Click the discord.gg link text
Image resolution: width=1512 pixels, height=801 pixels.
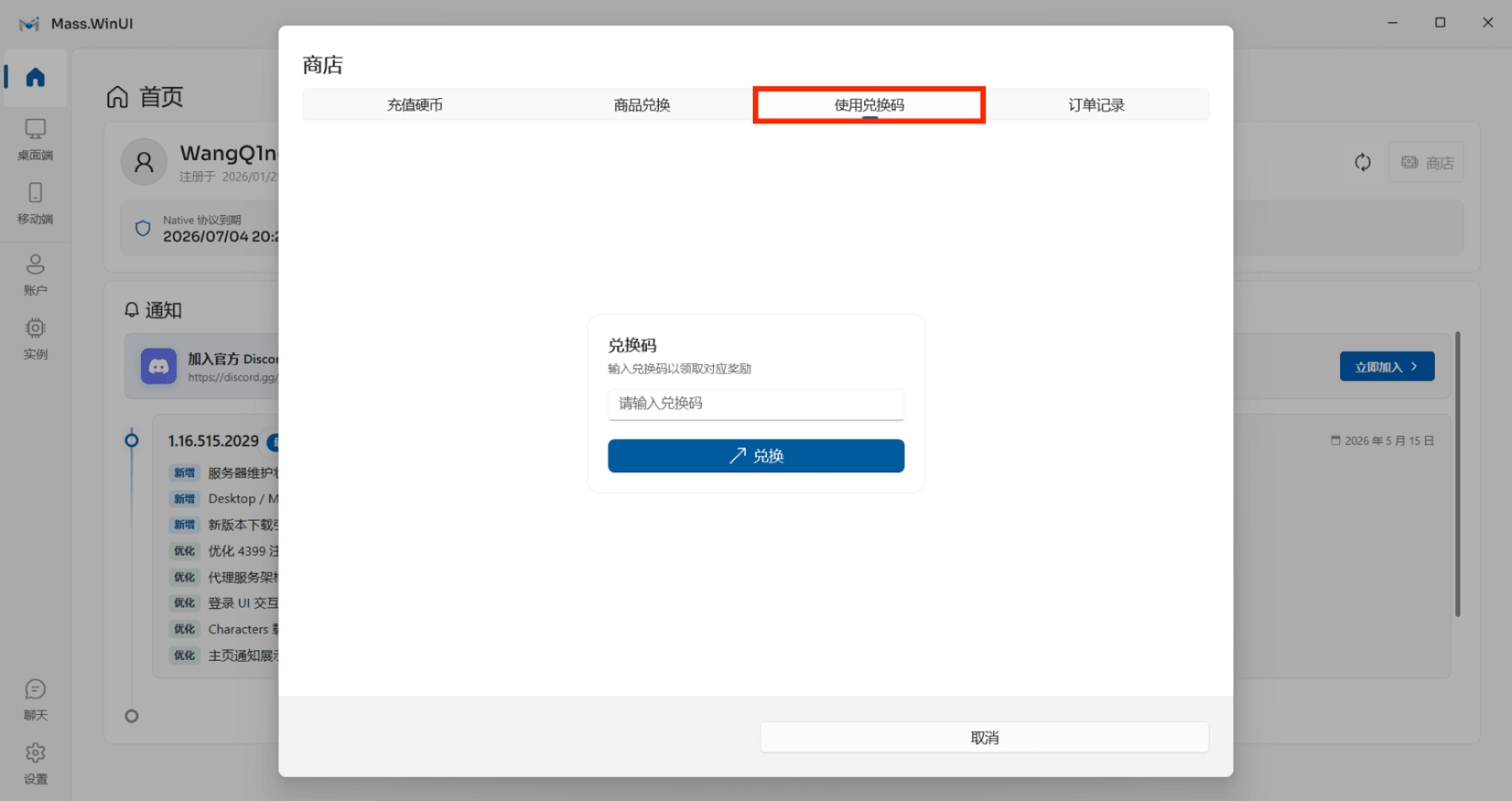point(233,377)
